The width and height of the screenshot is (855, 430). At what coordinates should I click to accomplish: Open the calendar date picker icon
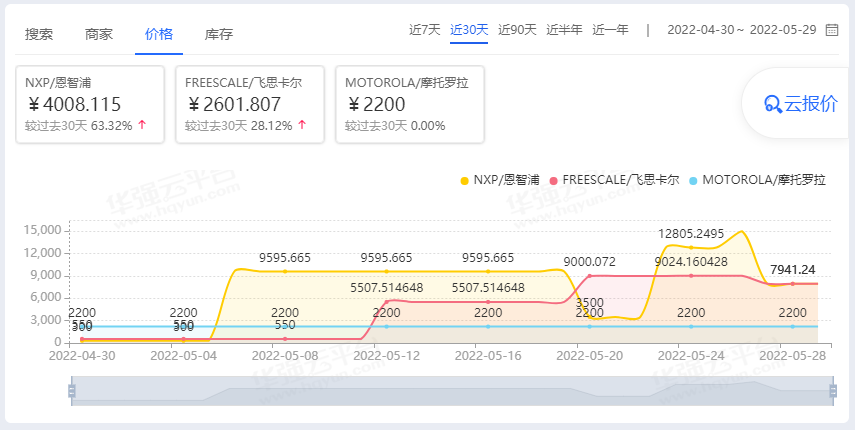pos(832,30)
